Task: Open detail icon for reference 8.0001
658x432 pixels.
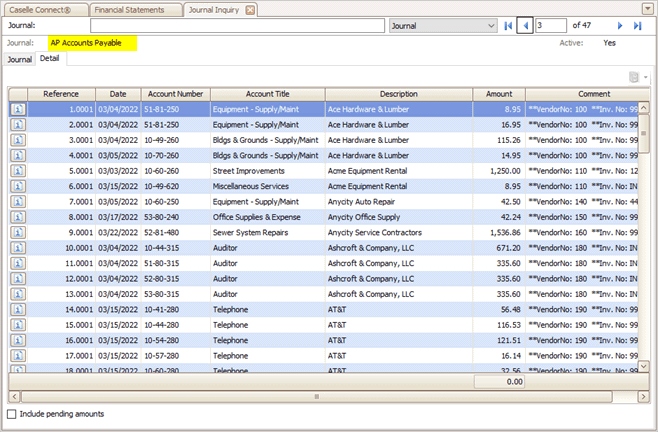Action: (18, 217)
